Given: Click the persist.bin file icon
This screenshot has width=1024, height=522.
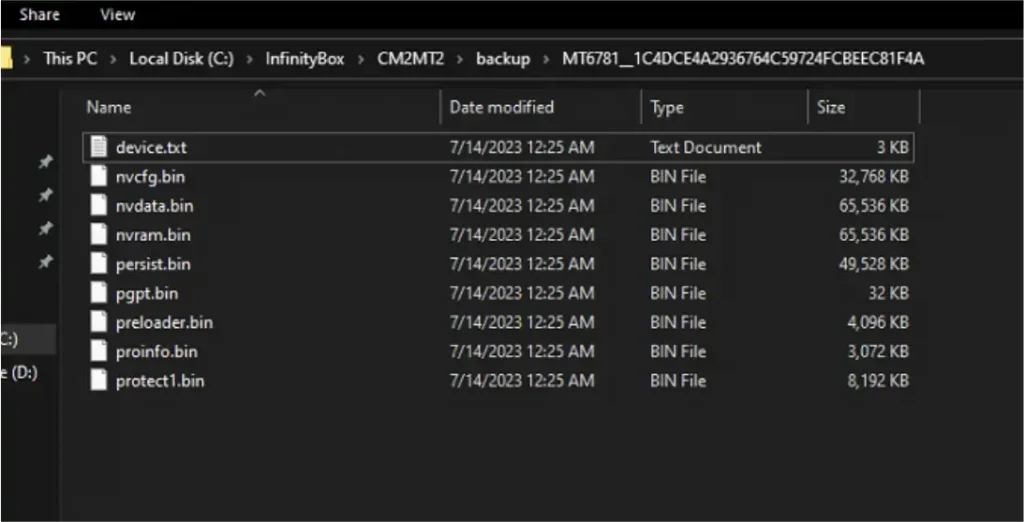Looking at the screenshot, I should (99, 264).
